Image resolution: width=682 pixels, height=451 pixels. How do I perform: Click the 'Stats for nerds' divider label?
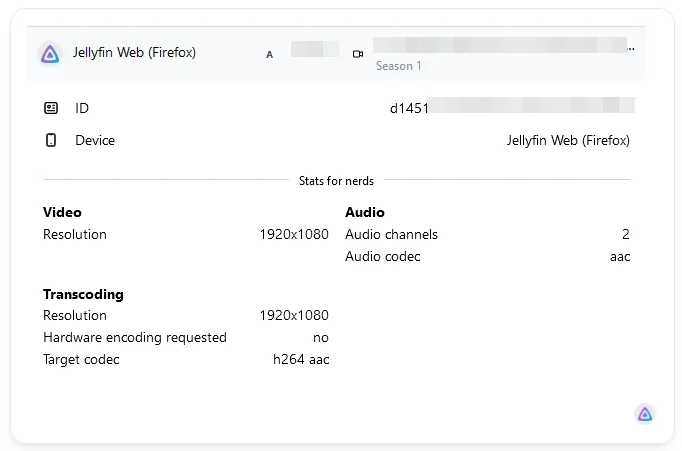click(336, 181)
